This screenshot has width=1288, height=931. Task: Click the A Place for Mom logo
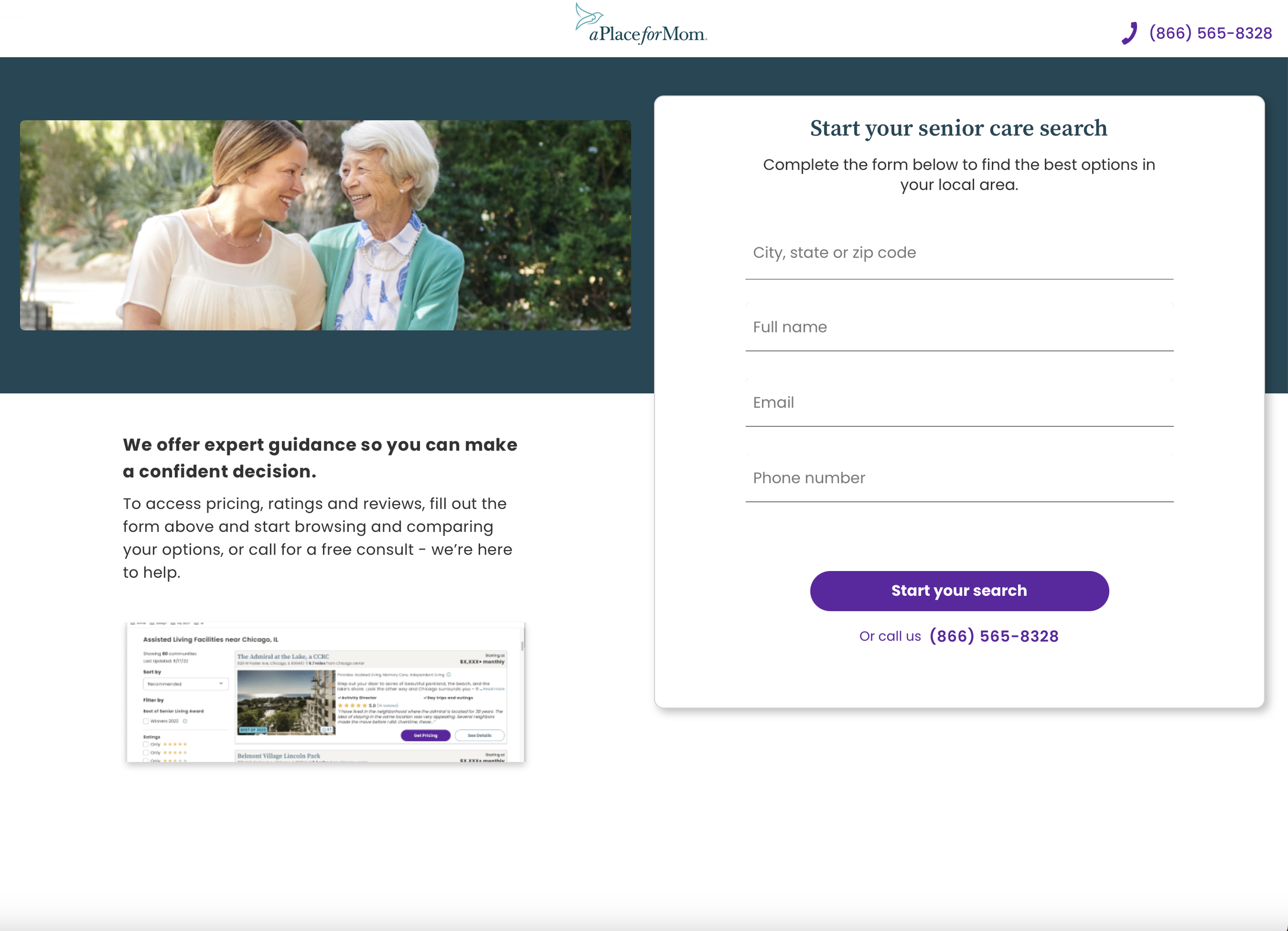point(641,24)
